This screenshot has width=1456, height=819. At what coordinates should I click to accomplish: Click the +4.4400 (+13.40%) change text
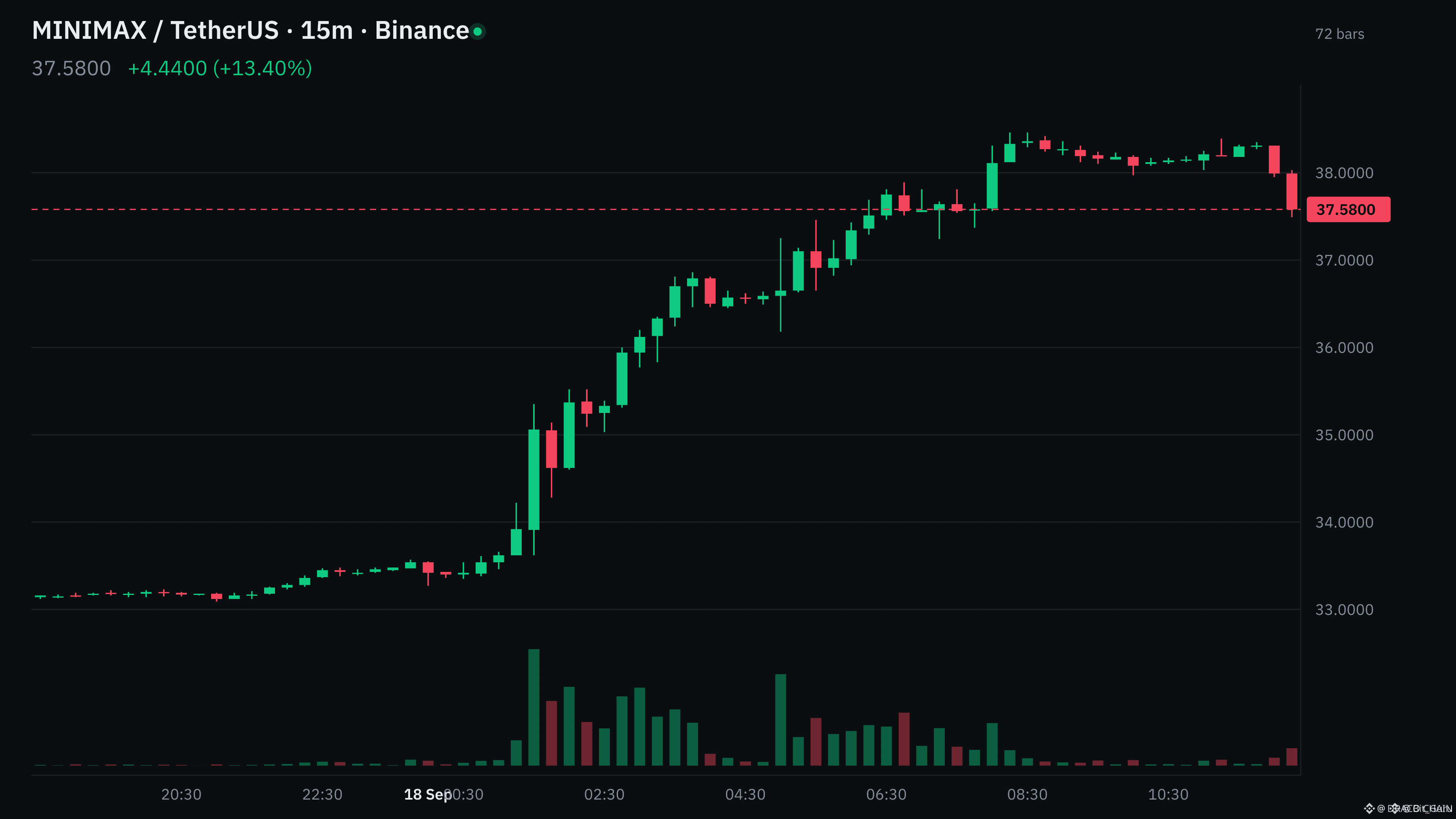coord(220,68)
